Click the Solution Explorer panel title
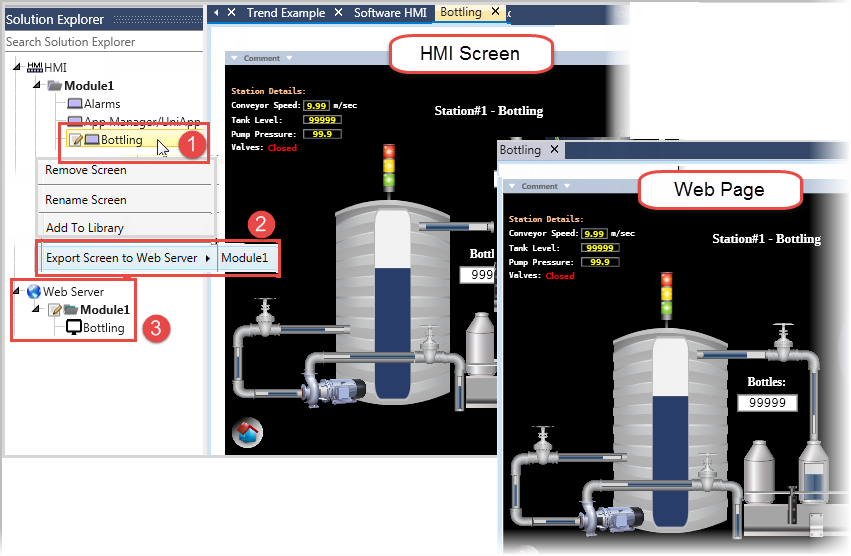The height and width of the screenshot is (556, 851). point(55,20)
